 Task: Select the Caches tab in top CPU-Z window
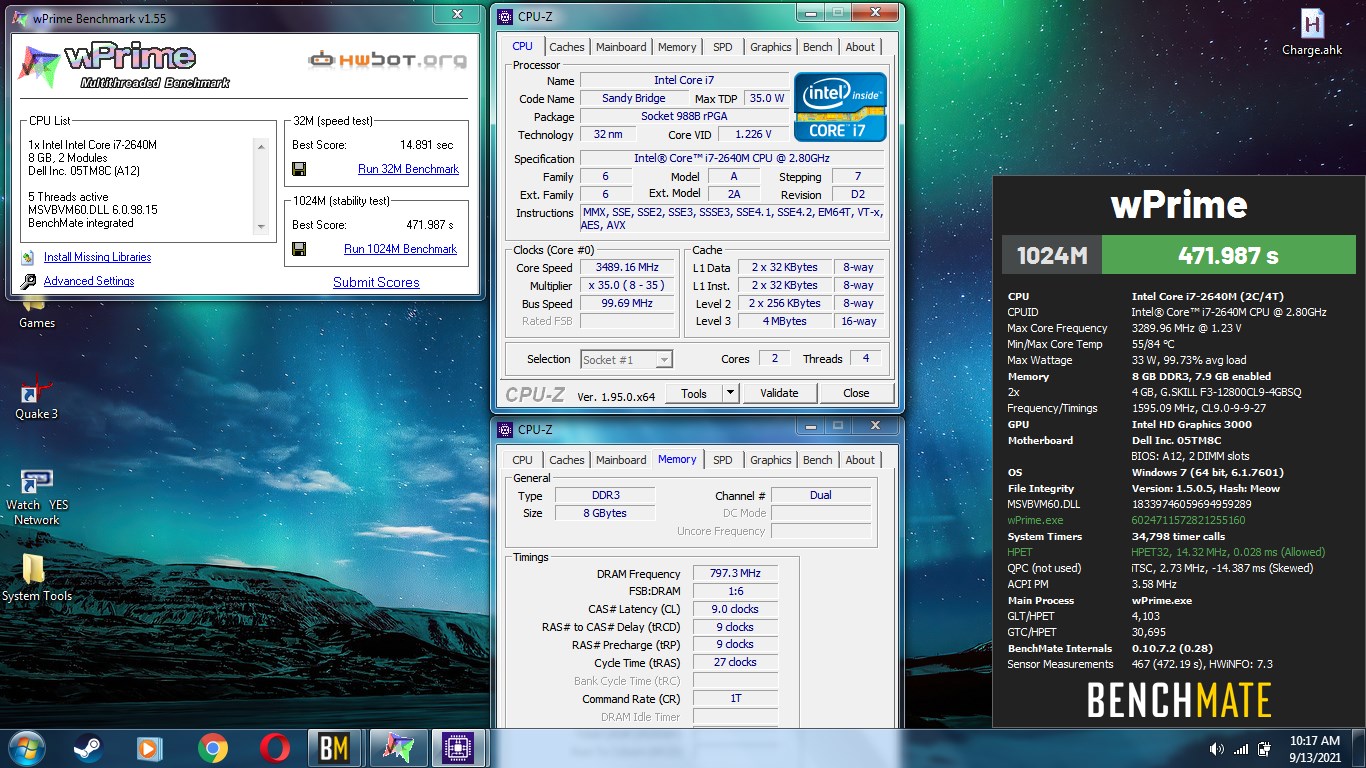coord(567,47)
